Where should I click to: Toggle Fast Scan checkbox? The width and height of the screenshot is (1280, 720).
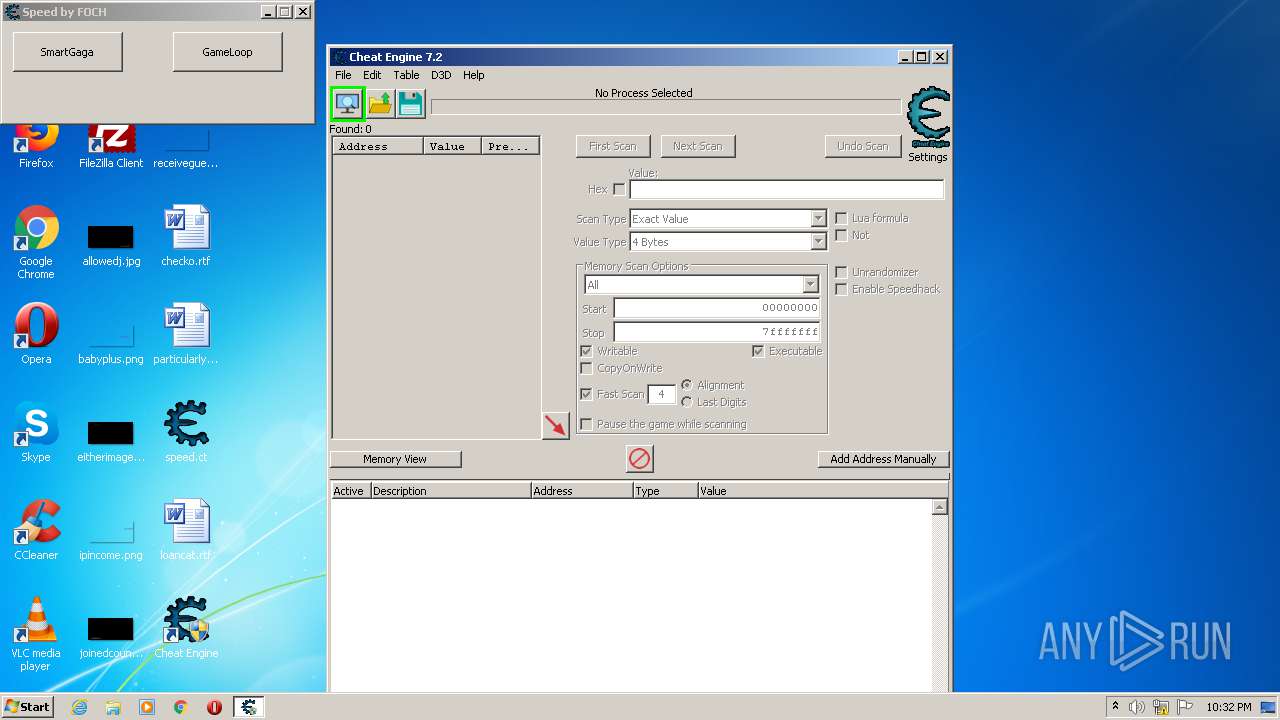point(586,394)
